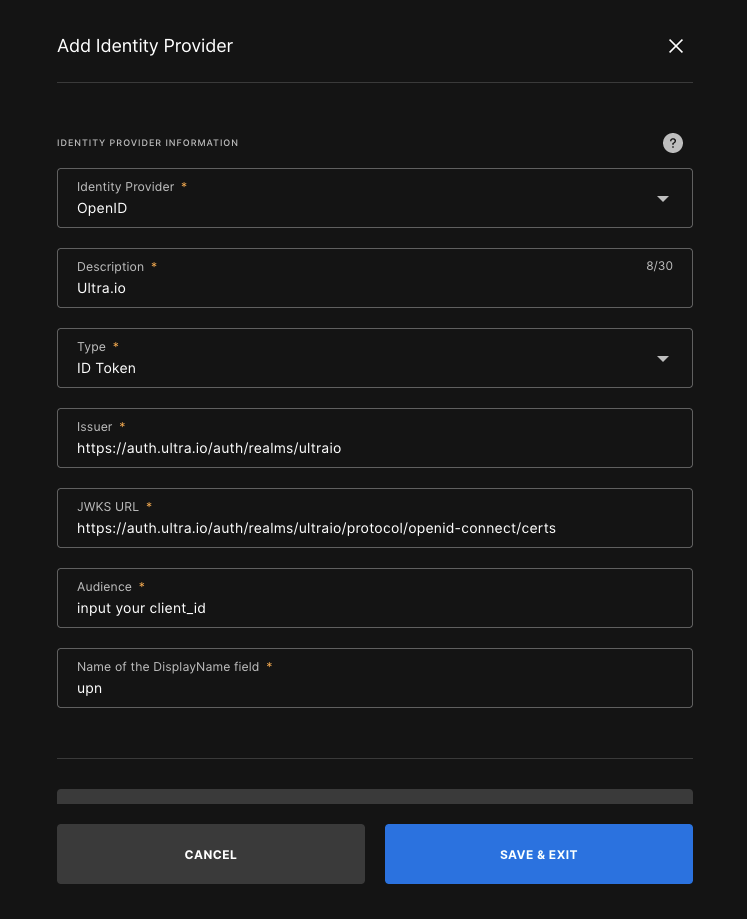The width and height of the screenshot is (747, 919).
Task: Expand the Identity Provider dropdown arrow
Action: [x=663, y=199]
